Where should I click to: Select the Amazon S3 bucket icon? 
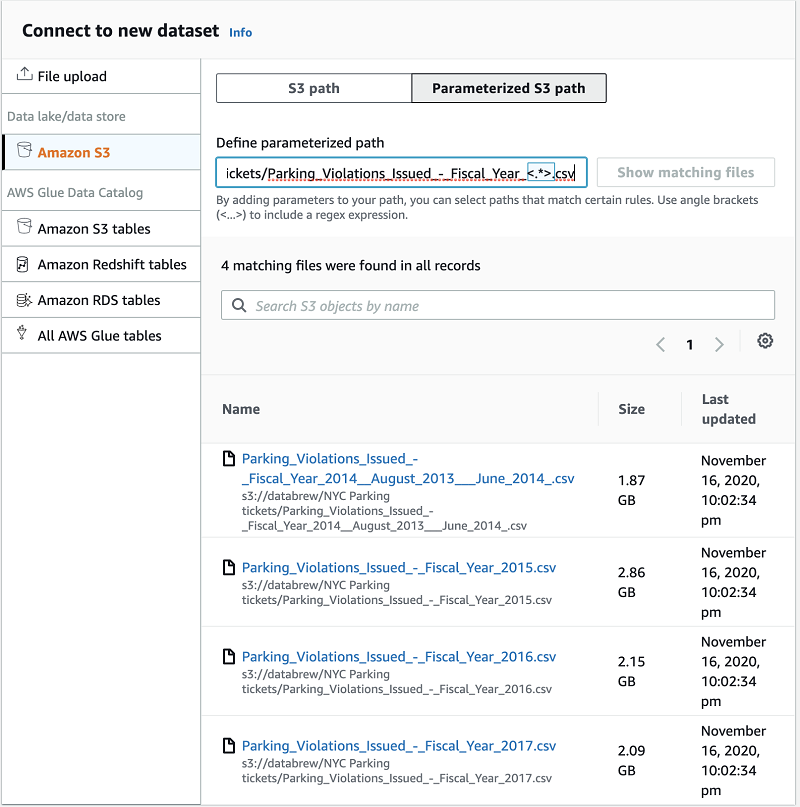tap(24, 150)
